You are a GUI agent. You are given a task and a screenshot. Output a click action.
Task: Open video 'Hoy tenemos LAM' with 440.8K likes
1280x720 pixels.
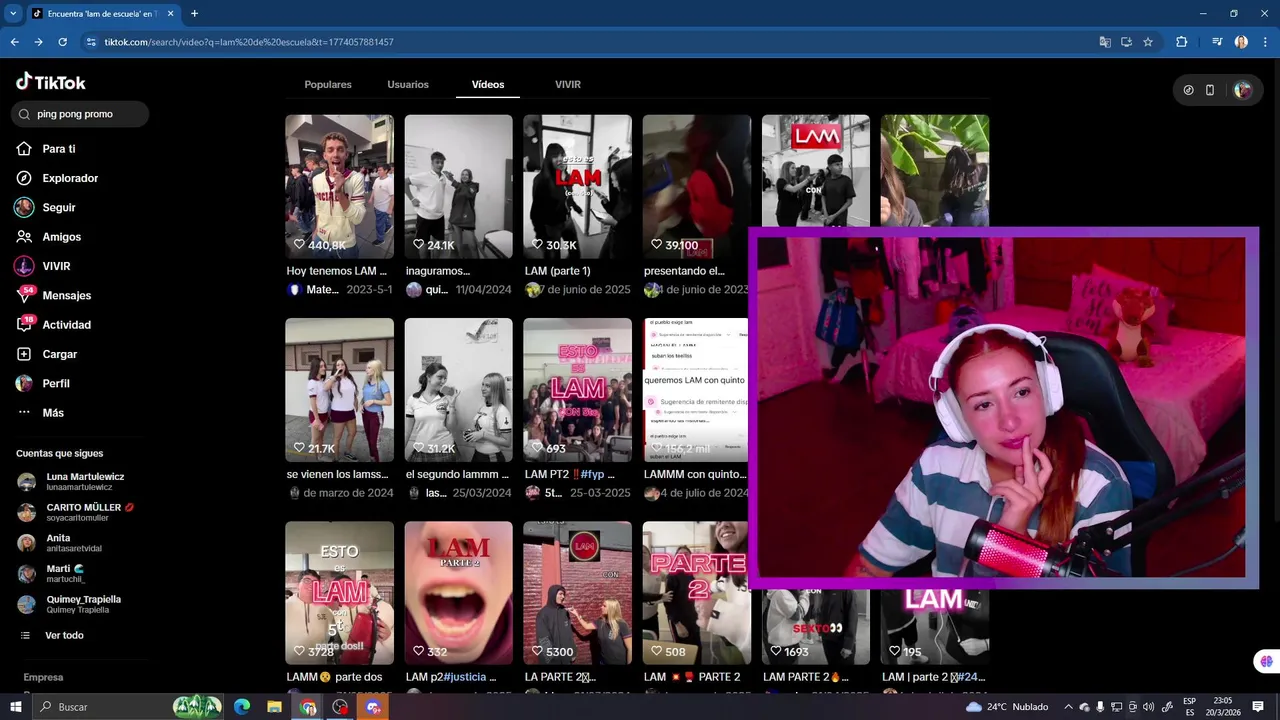[339, 186]
